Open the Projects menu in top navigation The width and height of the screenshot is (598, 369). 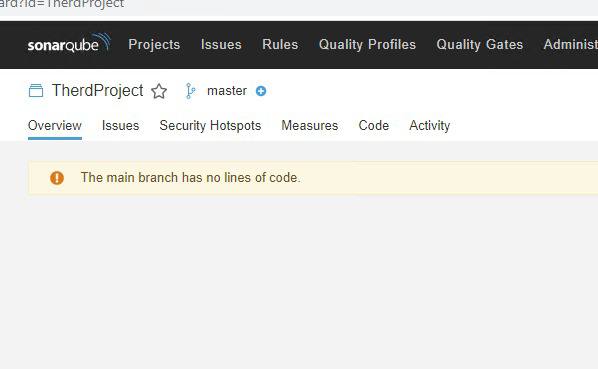(x=154, y=45)
